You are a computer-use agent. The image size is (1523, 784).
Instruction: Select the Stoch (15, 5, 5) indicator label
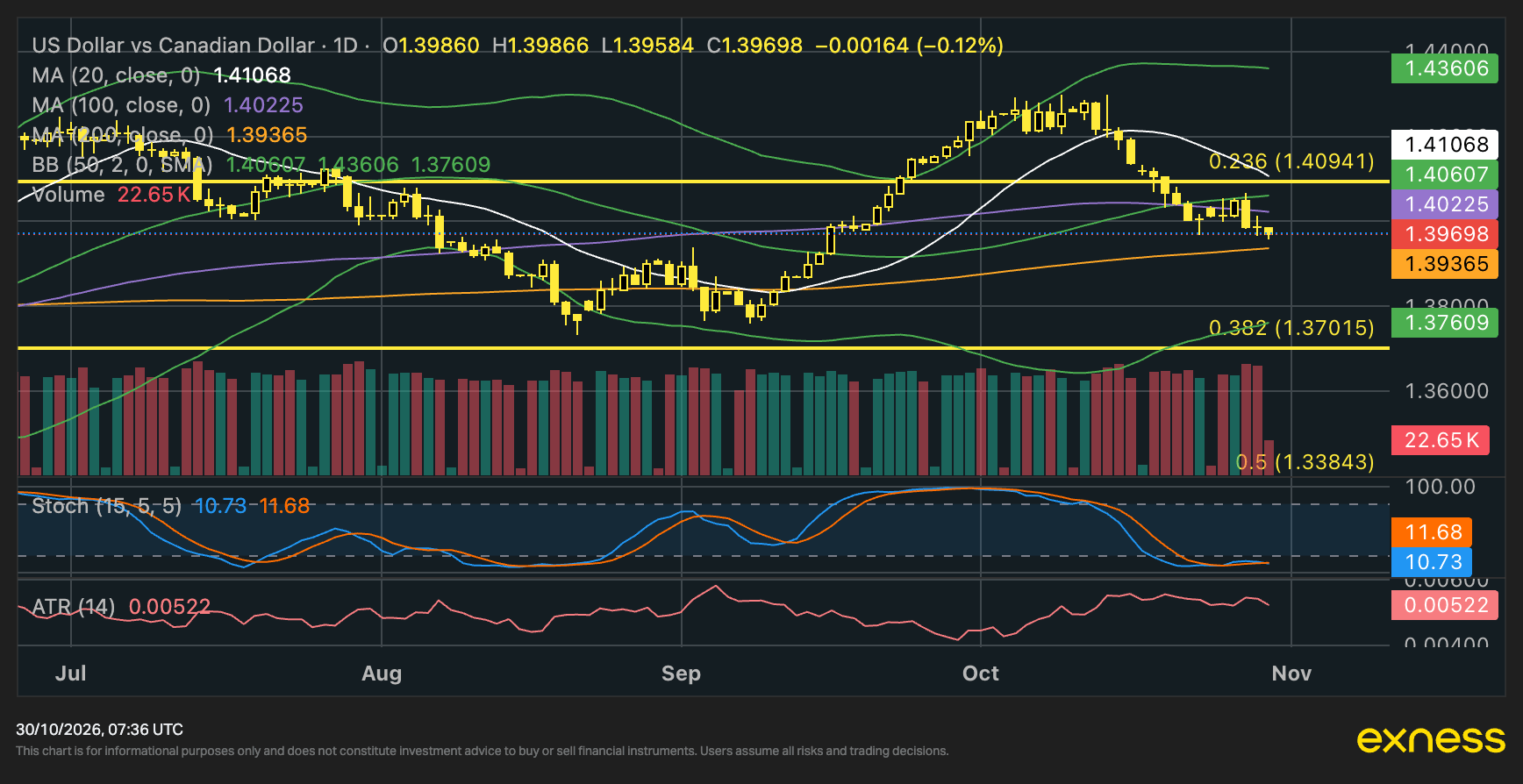[106, 506]
